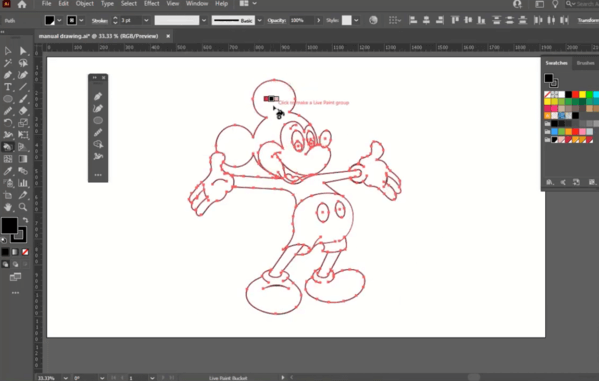The width and height of the screenshot is (599, 381).
Task: Open the stroke color dropdown in control bar
Action: pyautogui.click(x=81, y=21)
